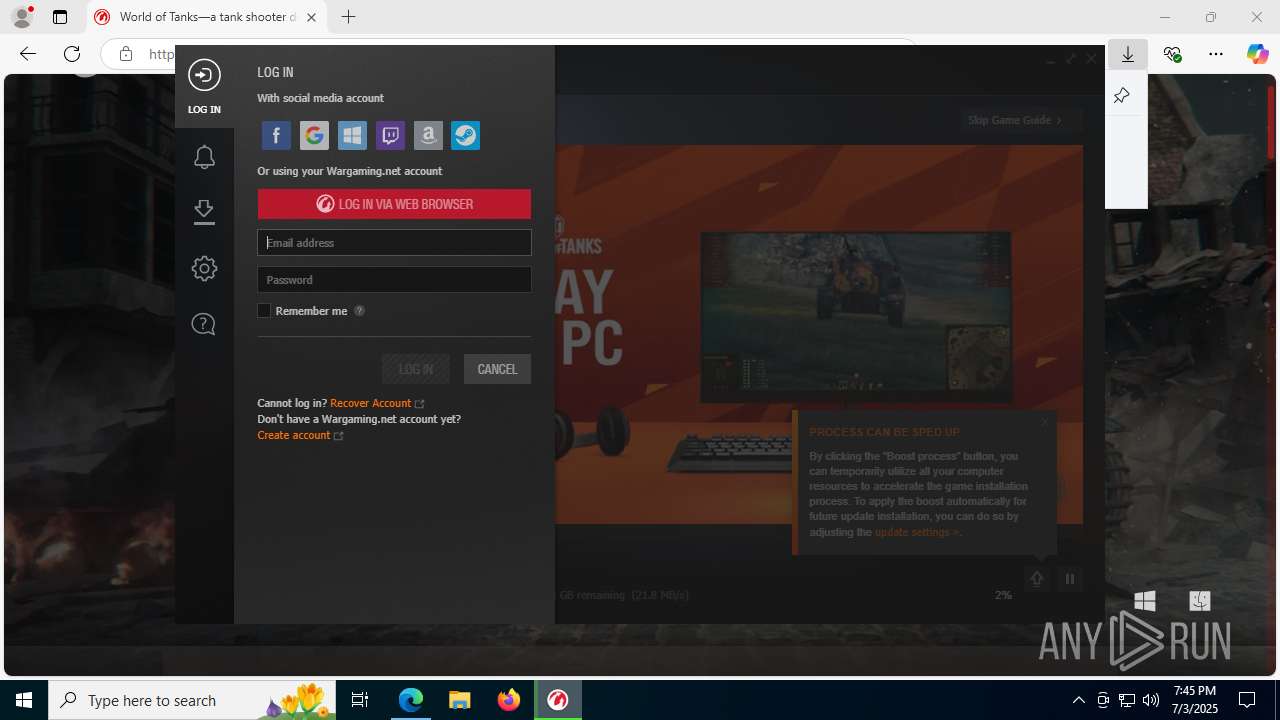Go back in Edge browser
This screenshot has height=720, width=1280.
(28, 54)
